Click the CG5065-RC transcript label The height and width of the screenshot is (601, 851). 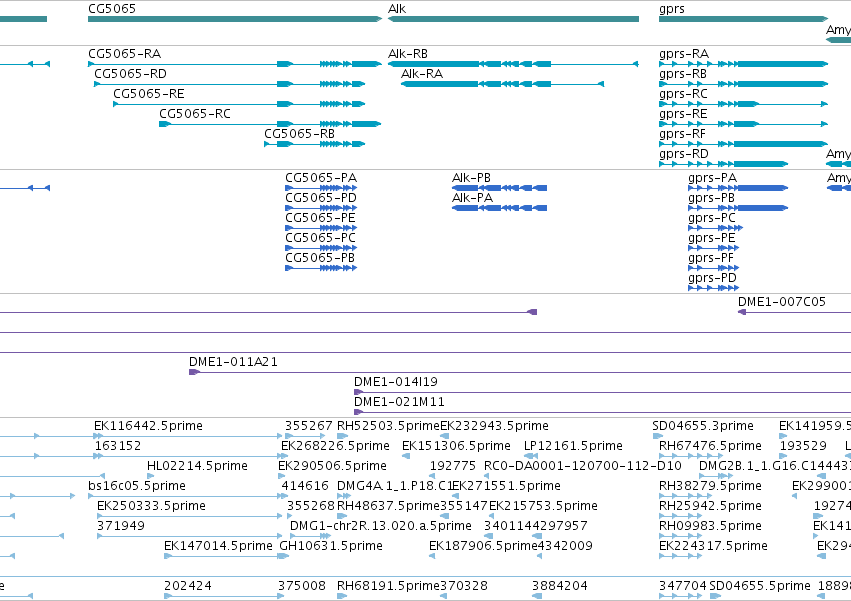195,114
